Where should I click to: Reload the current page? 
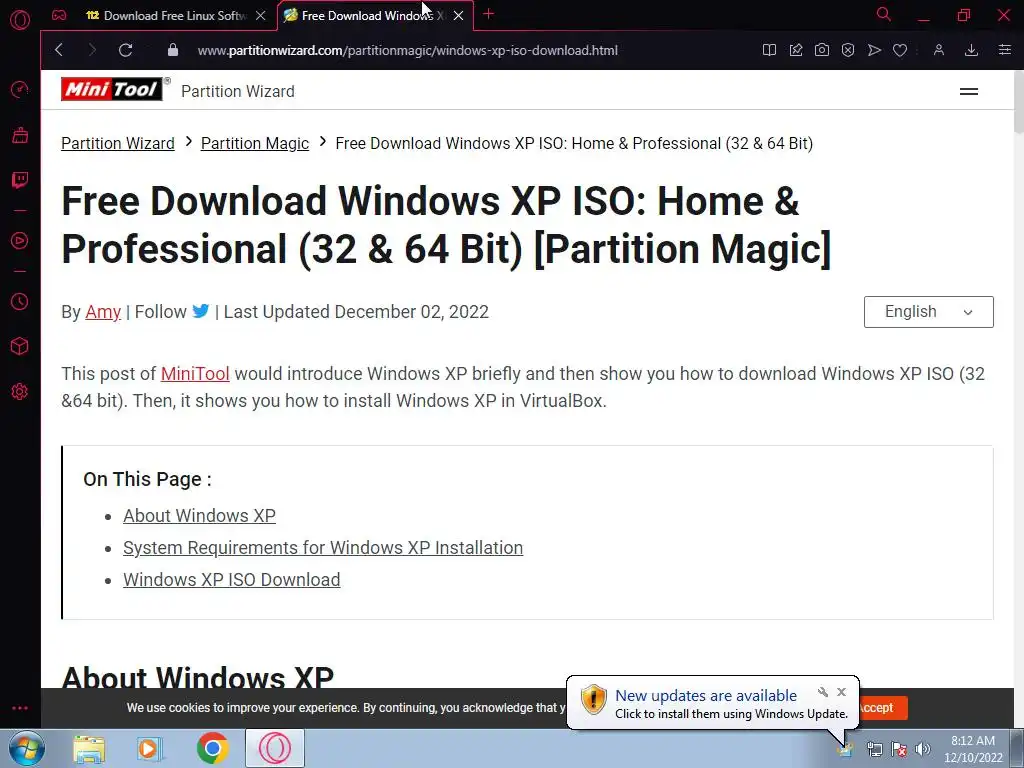click(x=125, y=50)
